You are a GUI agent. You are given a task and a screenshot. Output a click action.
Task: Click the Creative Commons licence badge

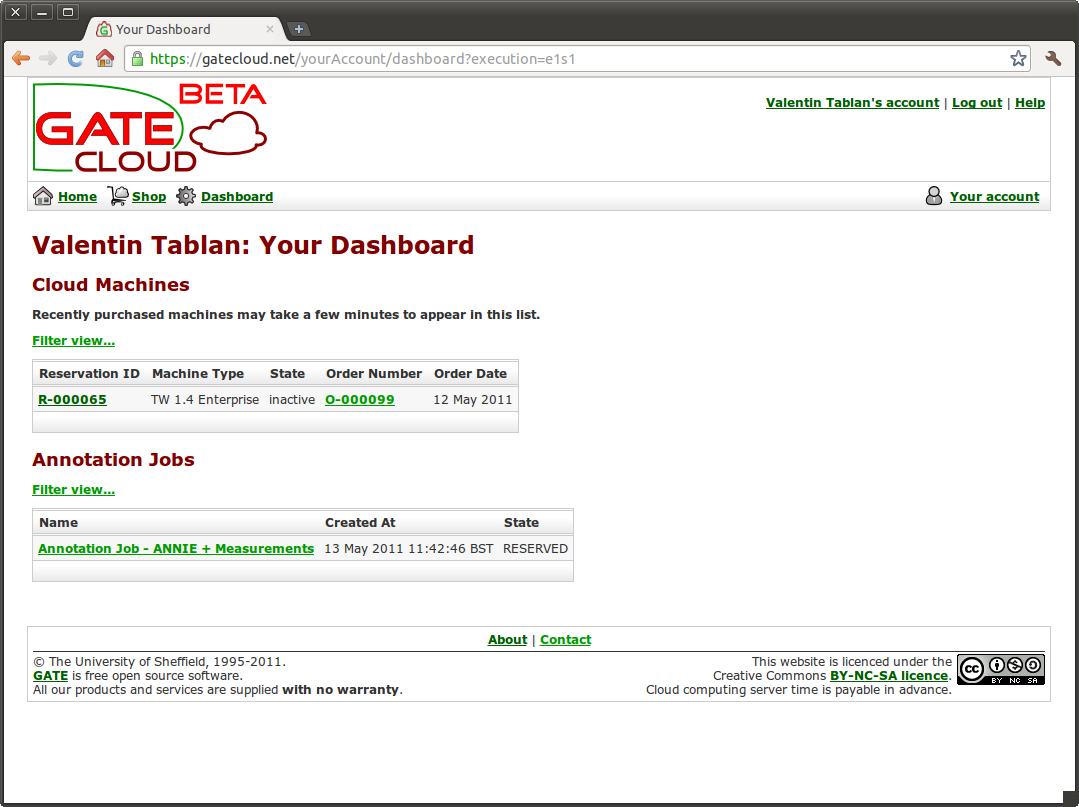1001,669
